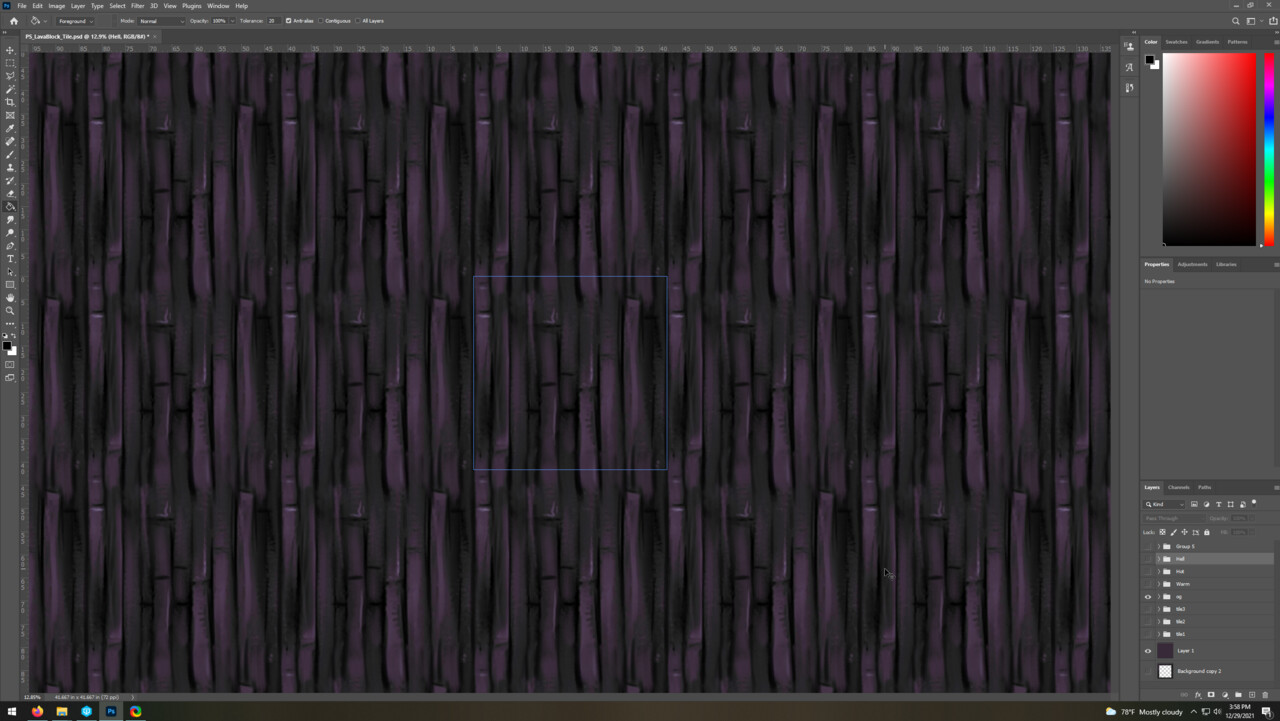This screenshot has height=721, width=1280.
Task: Select the Clone Stamp tool
Action: 10,168
